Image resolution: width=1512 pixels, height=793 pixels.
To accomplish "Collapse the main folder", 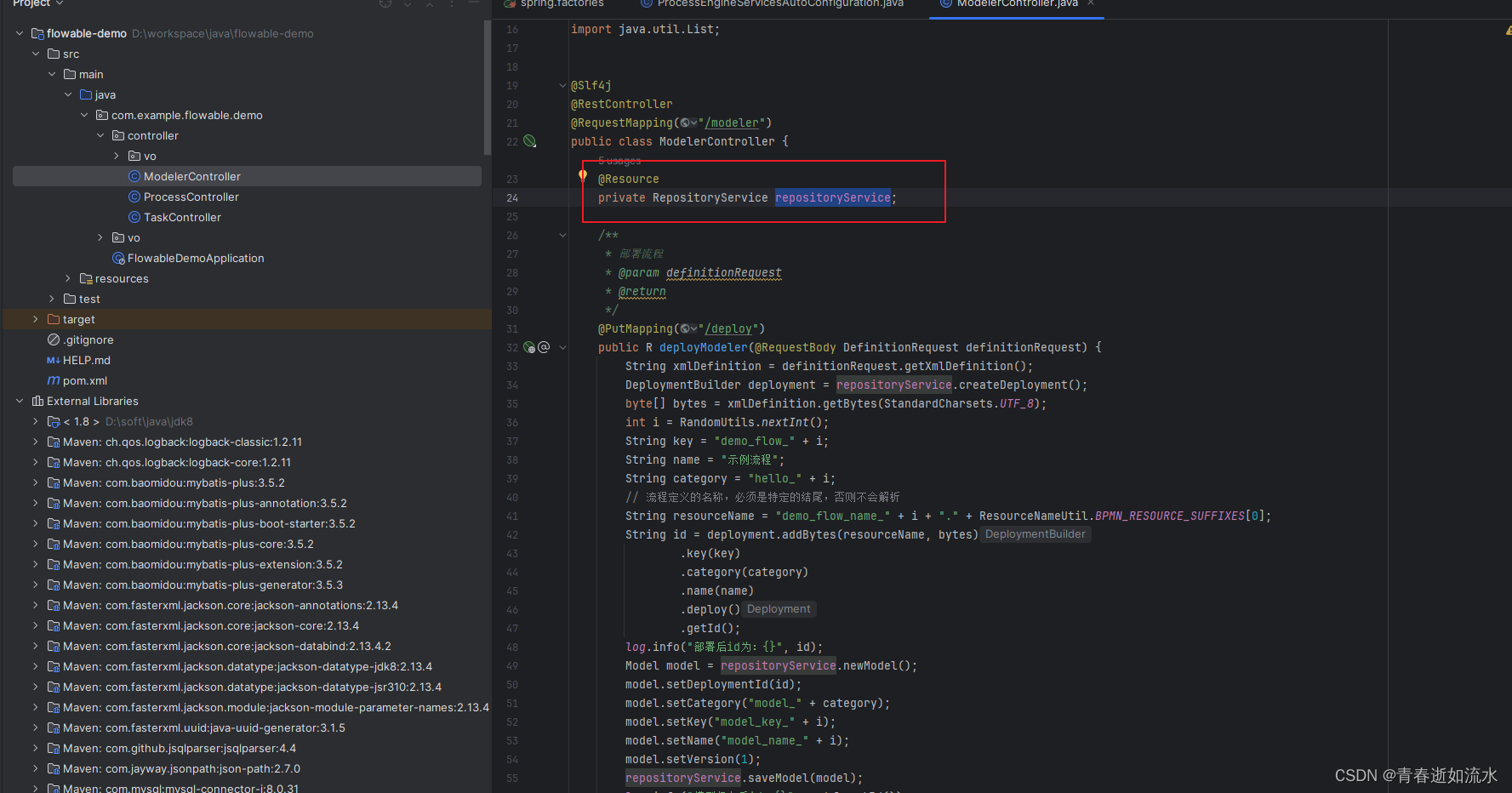I will (52, 74).
